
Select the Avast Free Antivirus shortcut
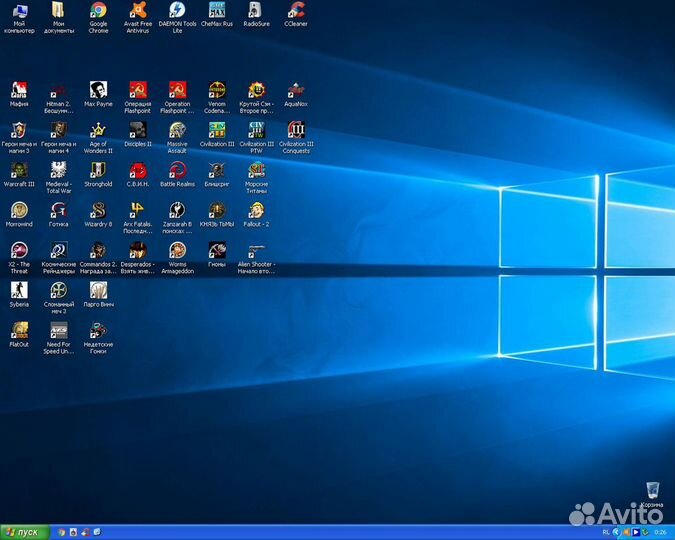(138, 18)
